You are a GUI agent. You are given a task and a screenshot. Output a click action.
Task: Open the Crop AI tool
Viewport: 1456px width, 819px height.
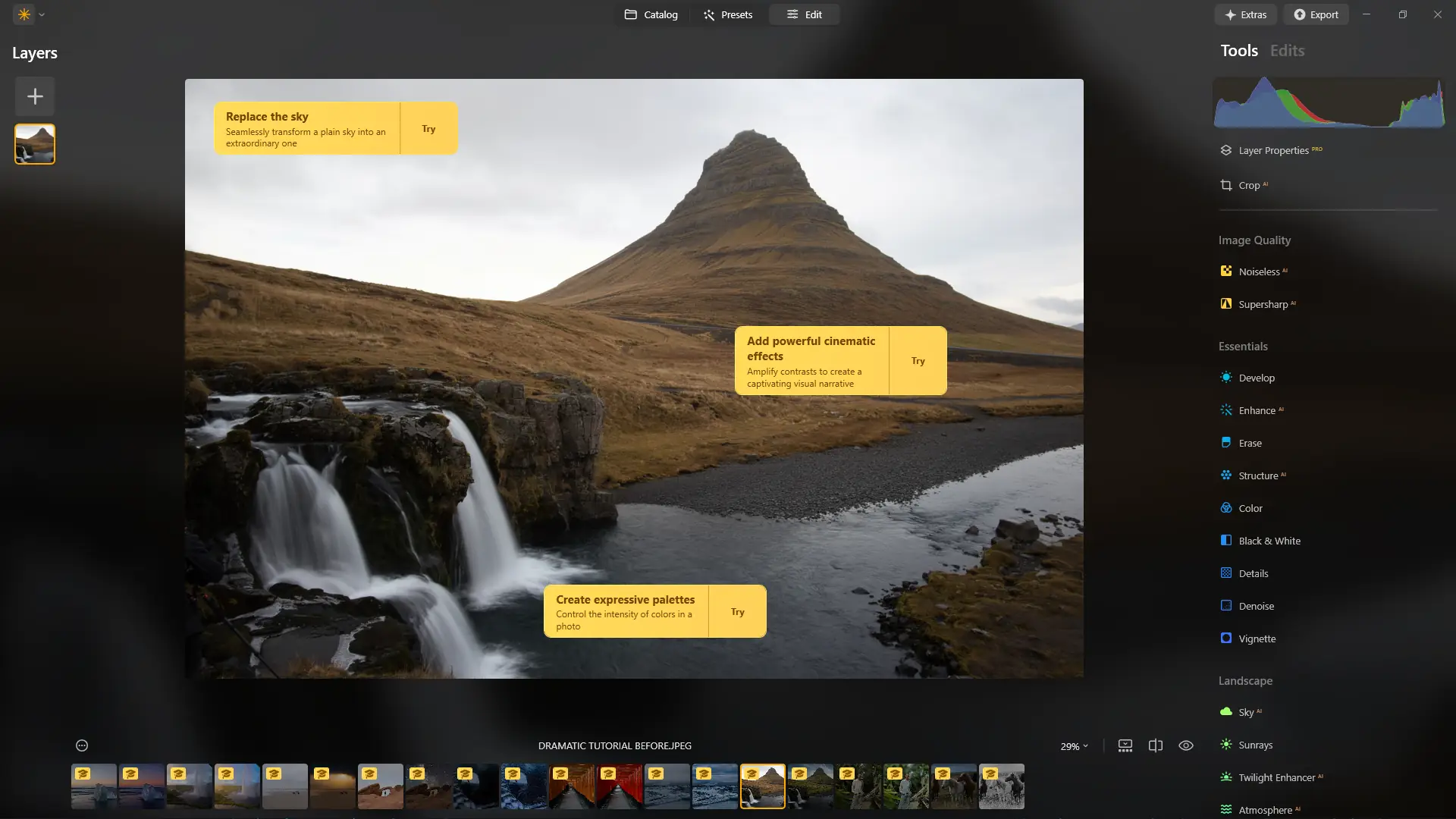coord(1248,185)
